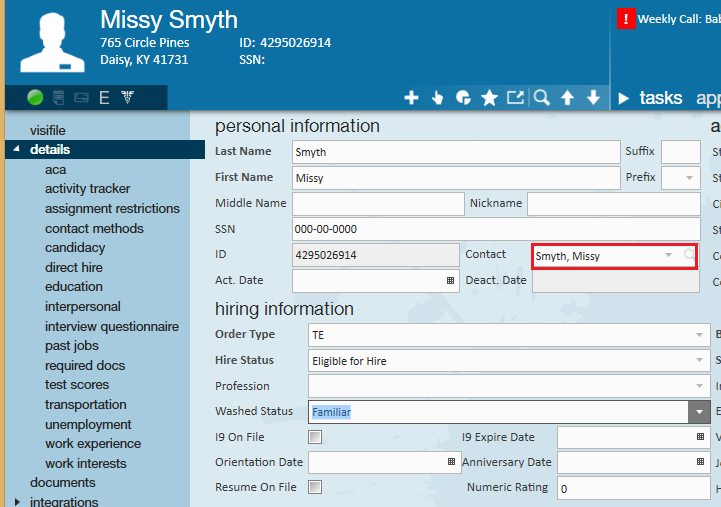Go to the required docs page
The height and width of the screenshot is (507, 721).
point(85,366)
